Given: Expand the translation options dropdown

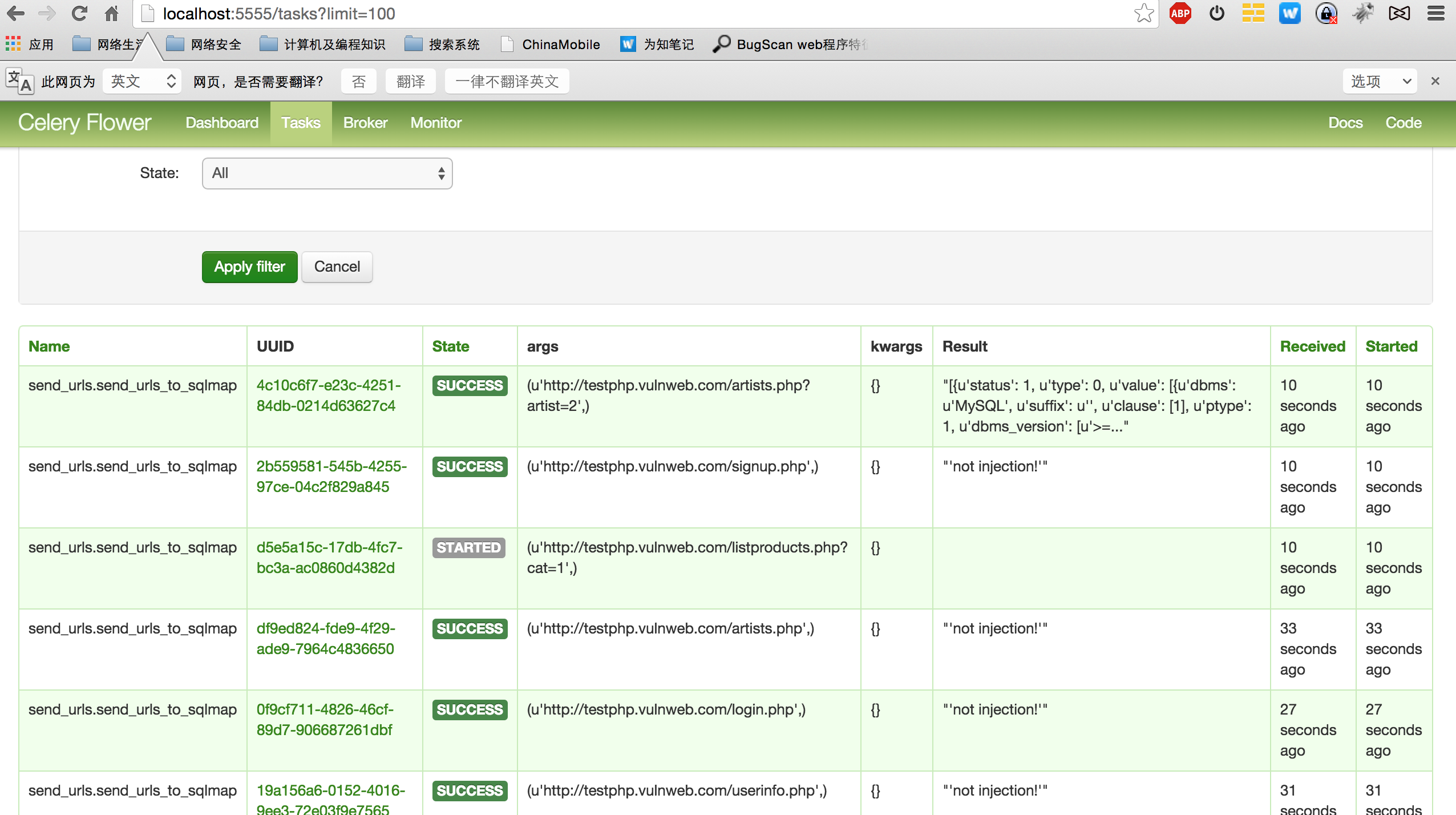Looking at the screenshot, I should pyautogui.click(x=1380, y=81).
